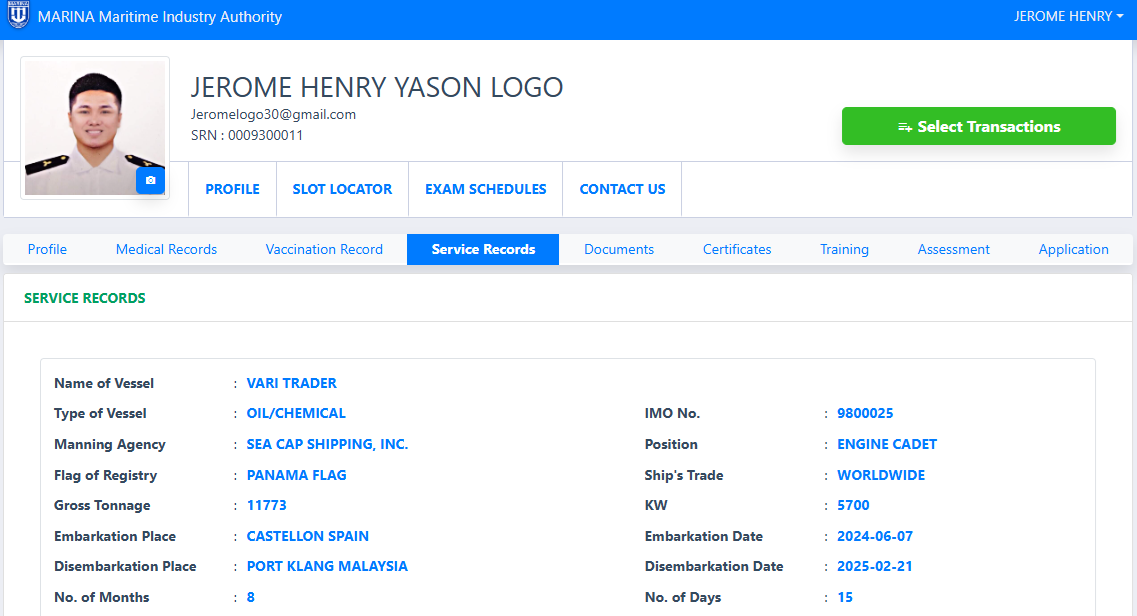Click the profile photo thumbnail
The image size is (1137, 616).
click(94, 128)
